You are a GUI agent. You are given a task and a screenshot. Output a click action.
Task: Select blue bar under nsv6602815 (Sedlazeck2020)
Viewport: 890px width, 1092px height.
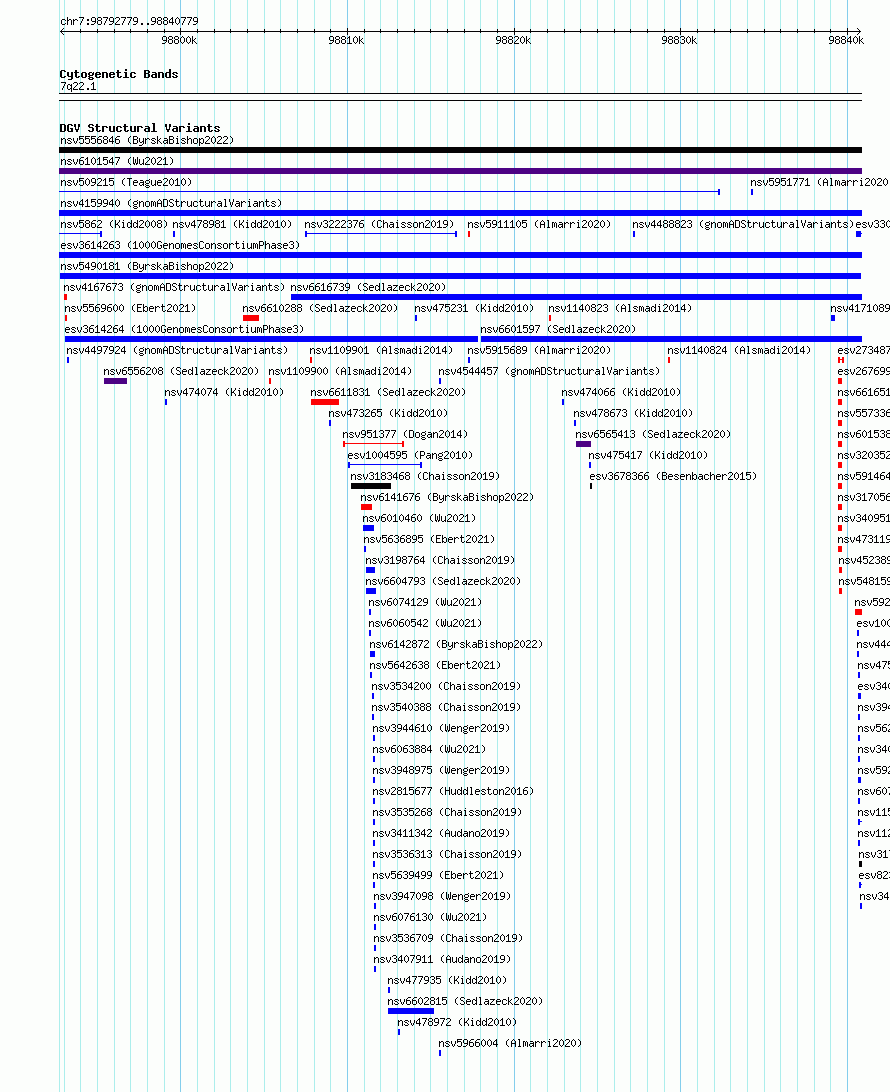click(x=411, y=1011)
